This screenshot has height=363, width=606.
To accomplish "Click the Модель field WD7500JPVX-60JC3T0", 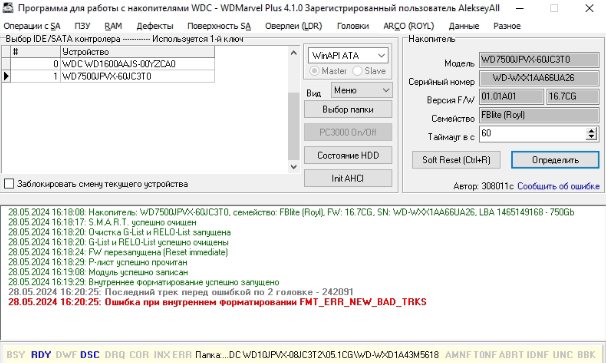I will click(539, 60).
